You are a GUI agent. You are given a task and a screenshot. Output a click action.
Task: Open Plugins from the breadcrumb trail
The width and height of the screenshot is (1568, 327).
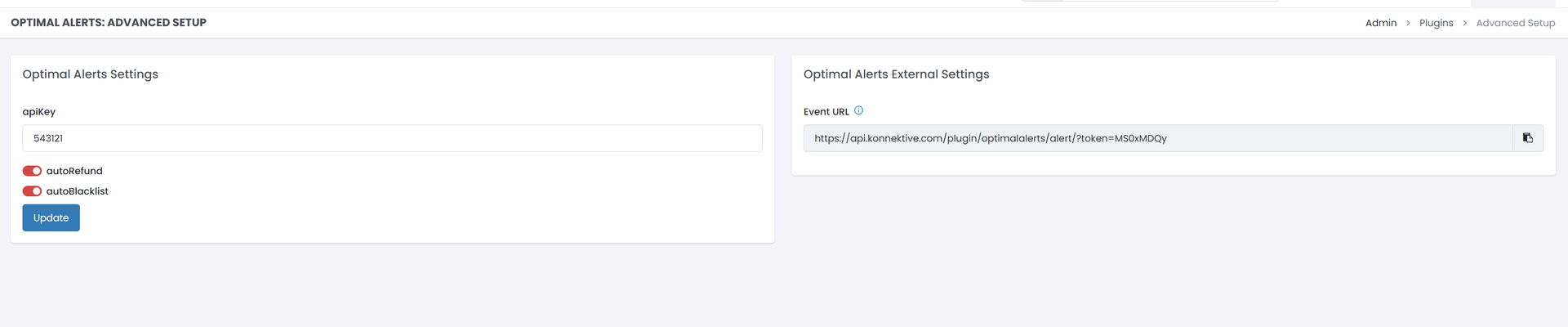tap(1436, 23)
